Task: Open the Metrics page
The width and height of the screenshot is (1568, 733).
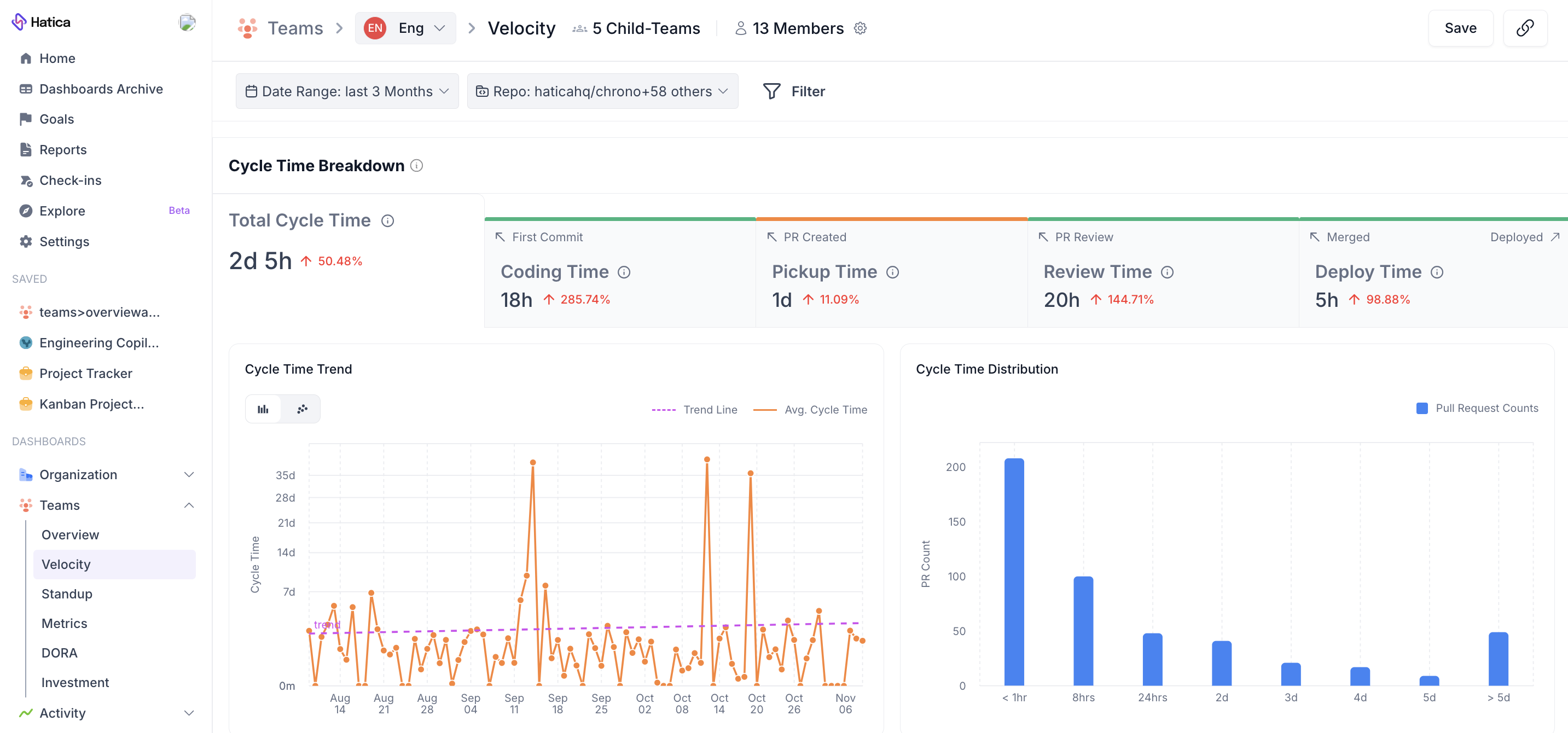Action: (65, 624)
